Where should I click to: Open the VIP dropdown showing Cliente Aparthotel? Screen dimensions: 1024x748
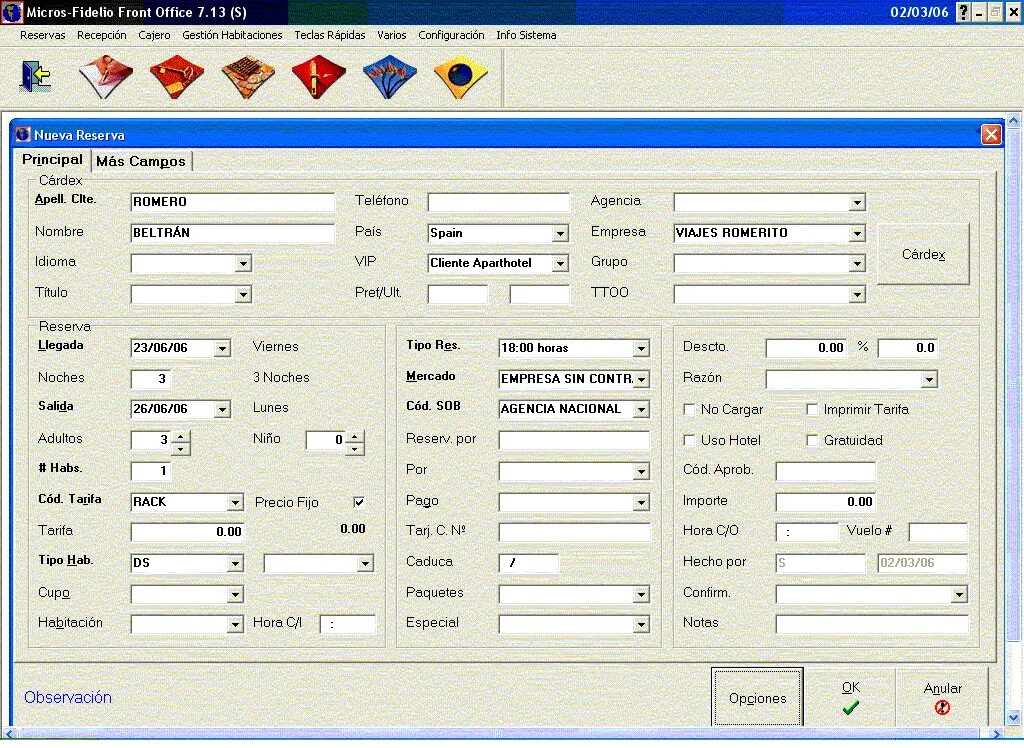pos(560,263)
